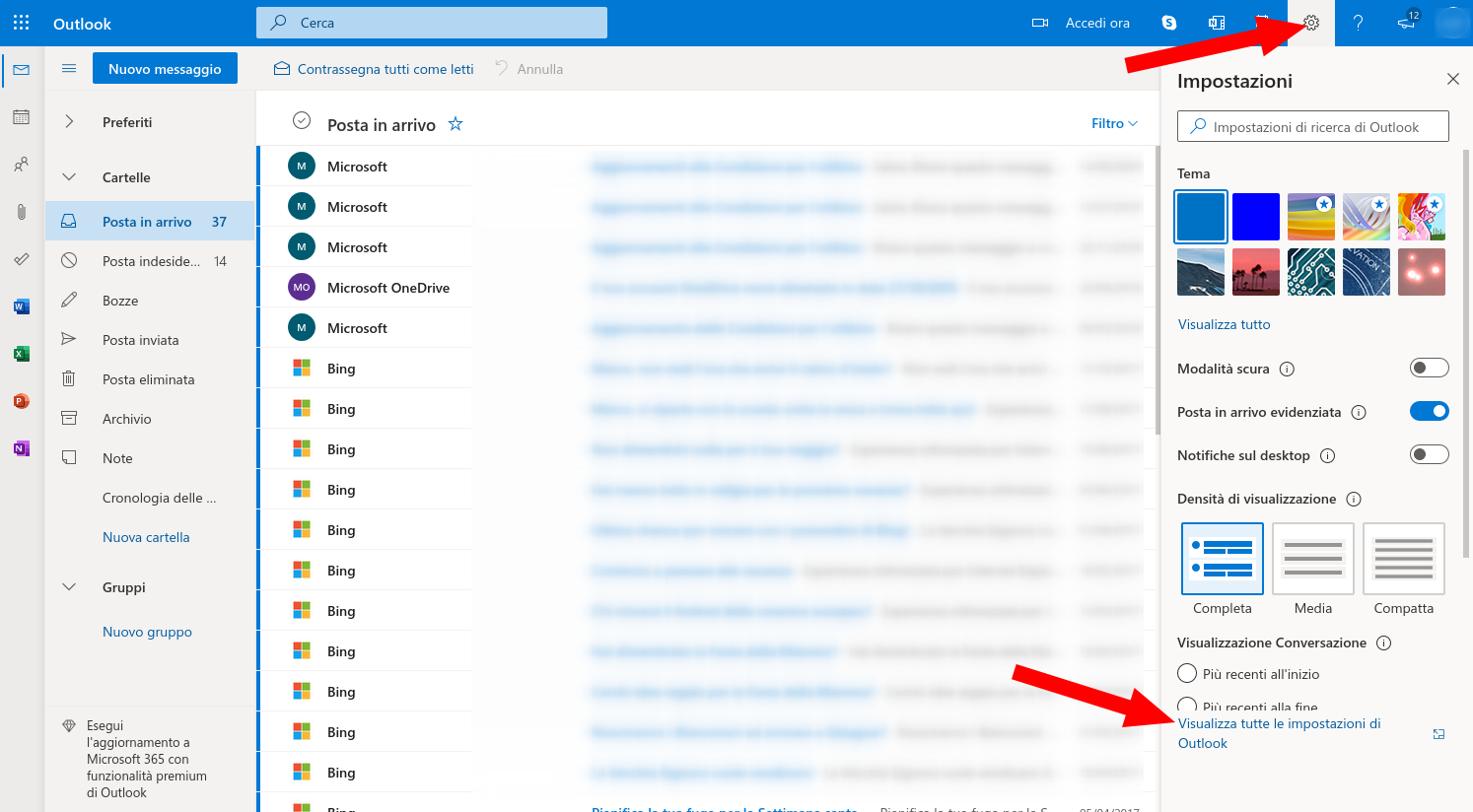Click Contrassegna tutti come letti

click(374, 69)
